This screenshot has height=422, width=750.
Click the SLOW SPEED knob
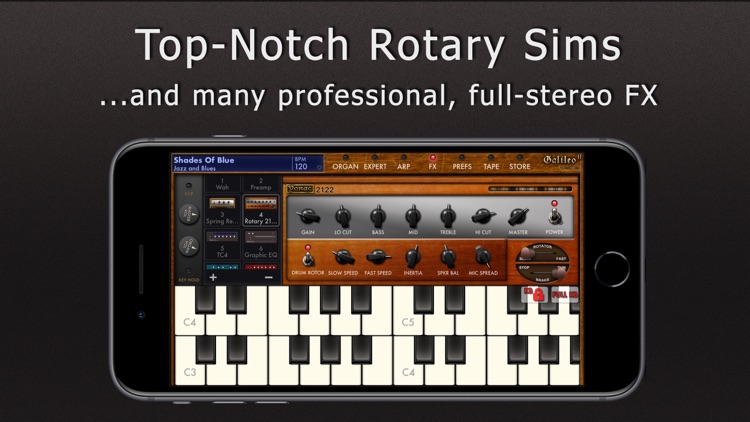(x=343, y=257)
